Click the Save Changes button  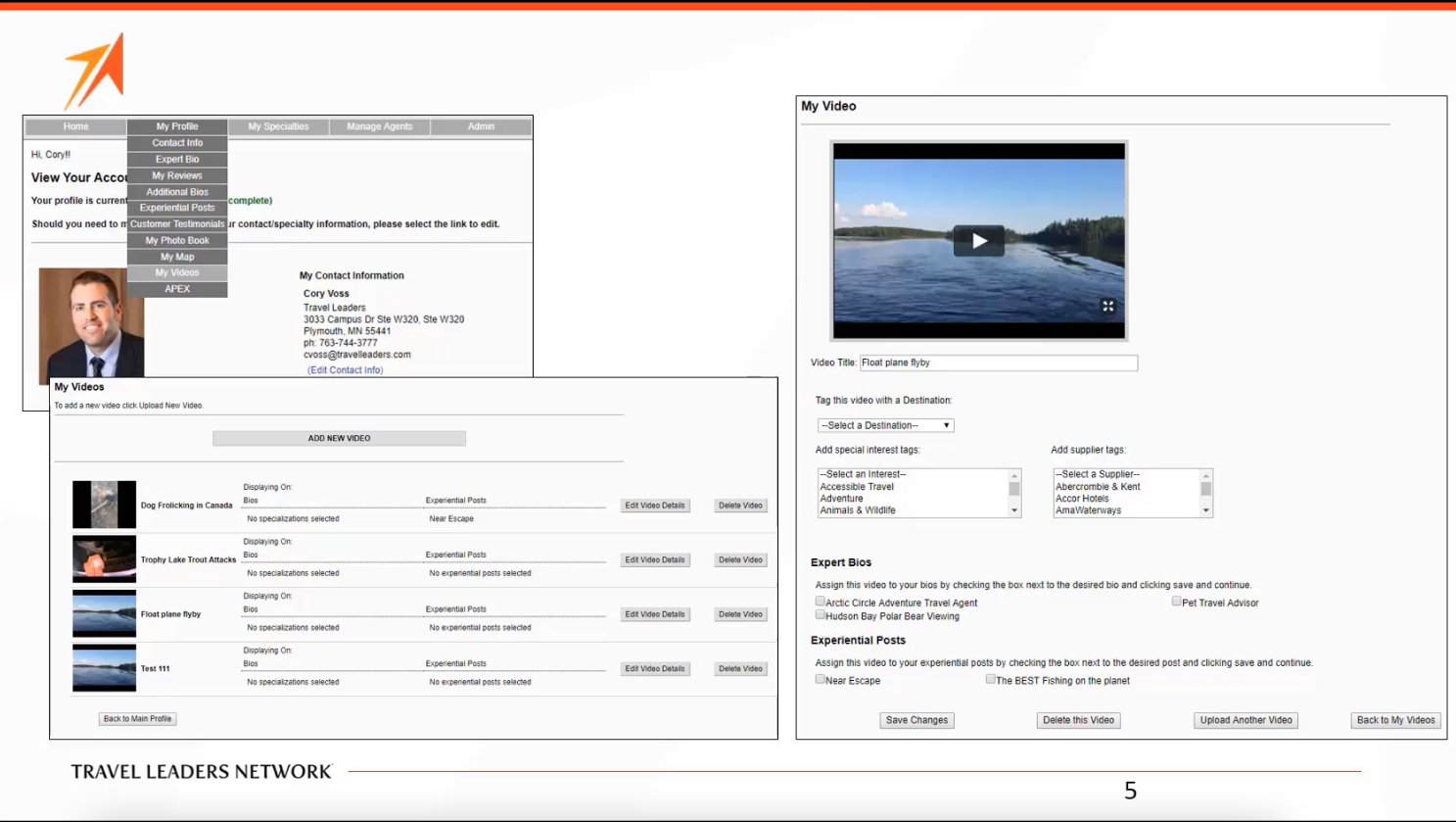tap(916, 720)
